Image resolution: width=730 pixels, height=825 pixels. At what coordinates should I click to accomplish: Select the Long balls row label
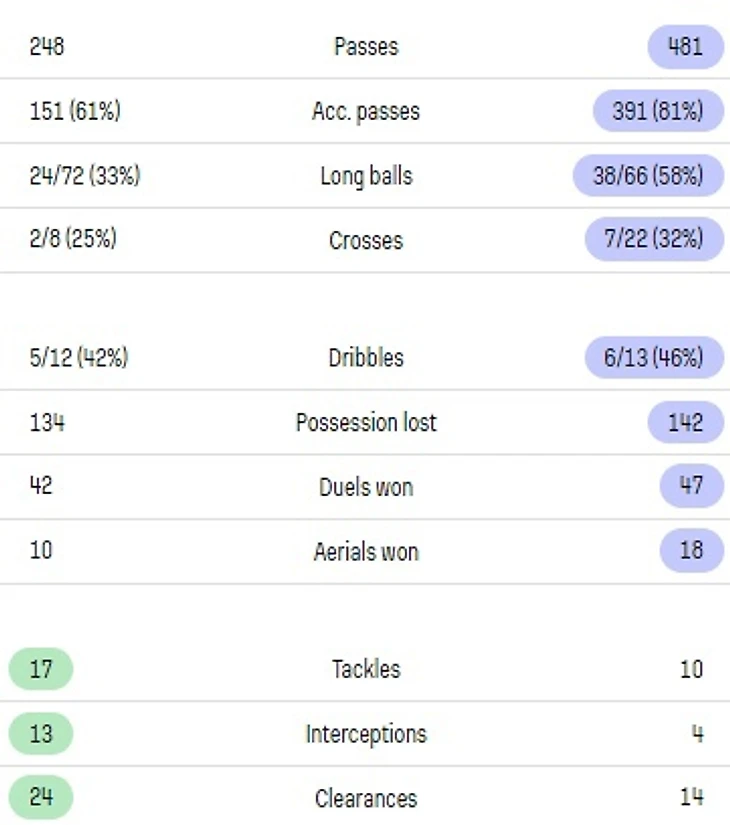[366, 176]
